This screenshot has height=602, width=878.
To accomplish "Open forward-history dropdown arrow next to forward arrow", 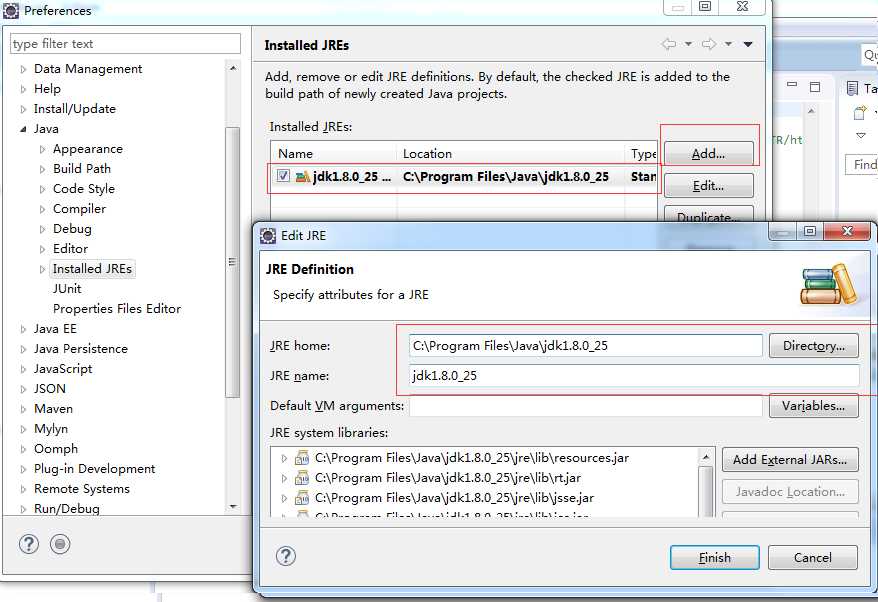I will [x=728, y=44].
